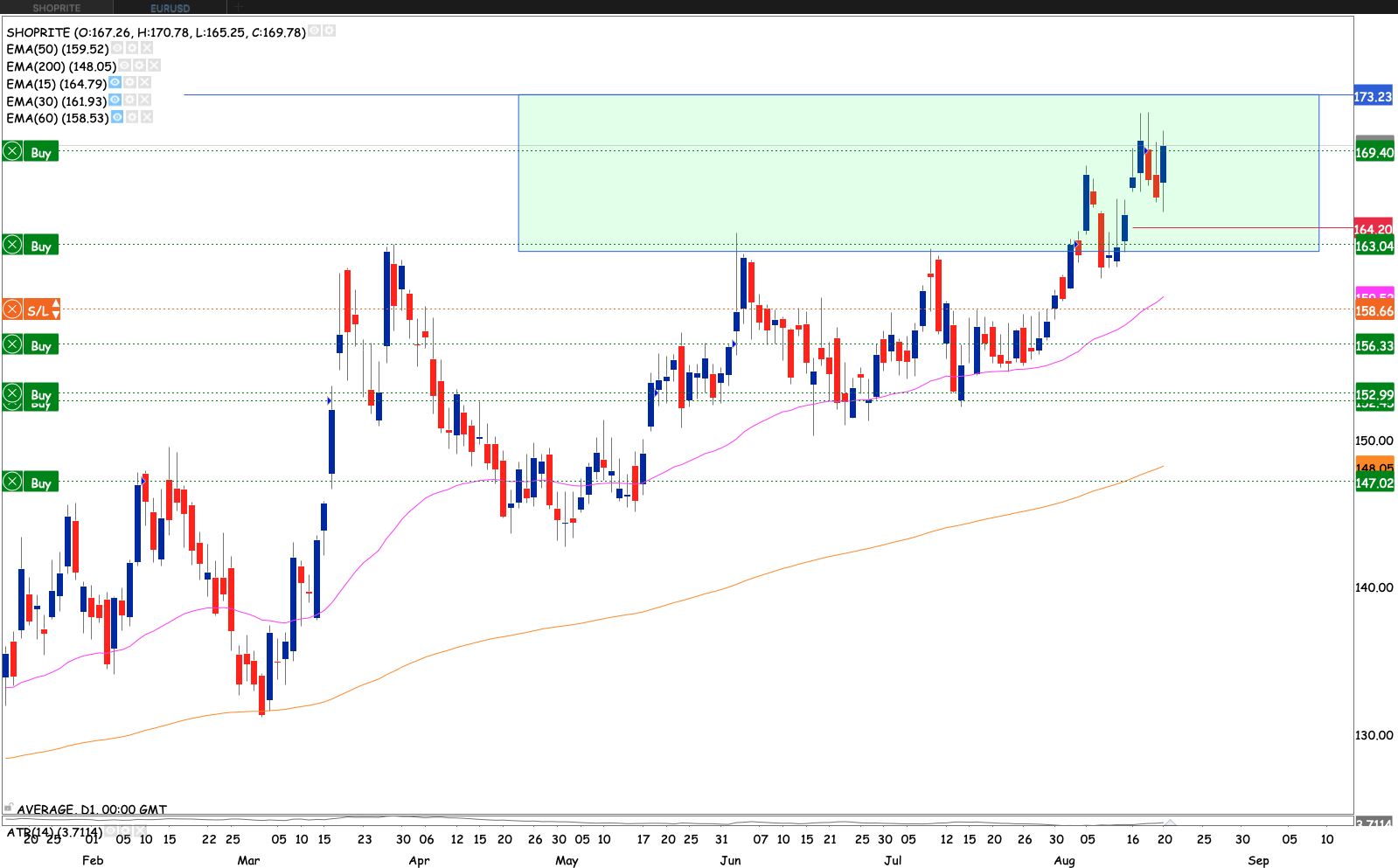
Task: Switch to the EURUSD chart tab
Action: click(x=170, y=8)
